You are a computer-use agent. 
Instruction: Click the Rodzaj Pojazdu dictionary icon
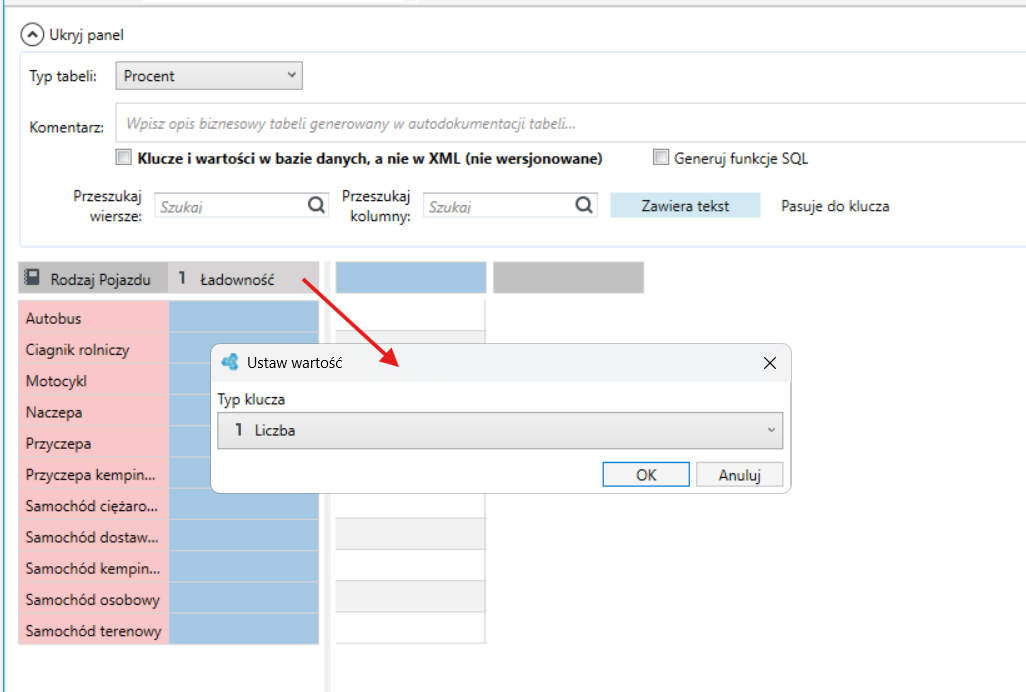(31, 278)
